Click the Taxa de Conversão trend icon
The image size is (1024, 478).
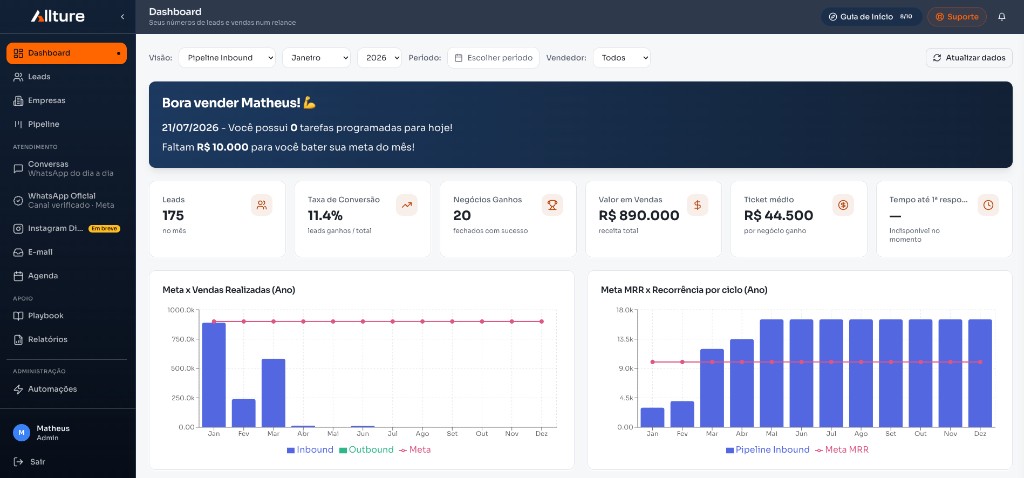click(407, 205)
